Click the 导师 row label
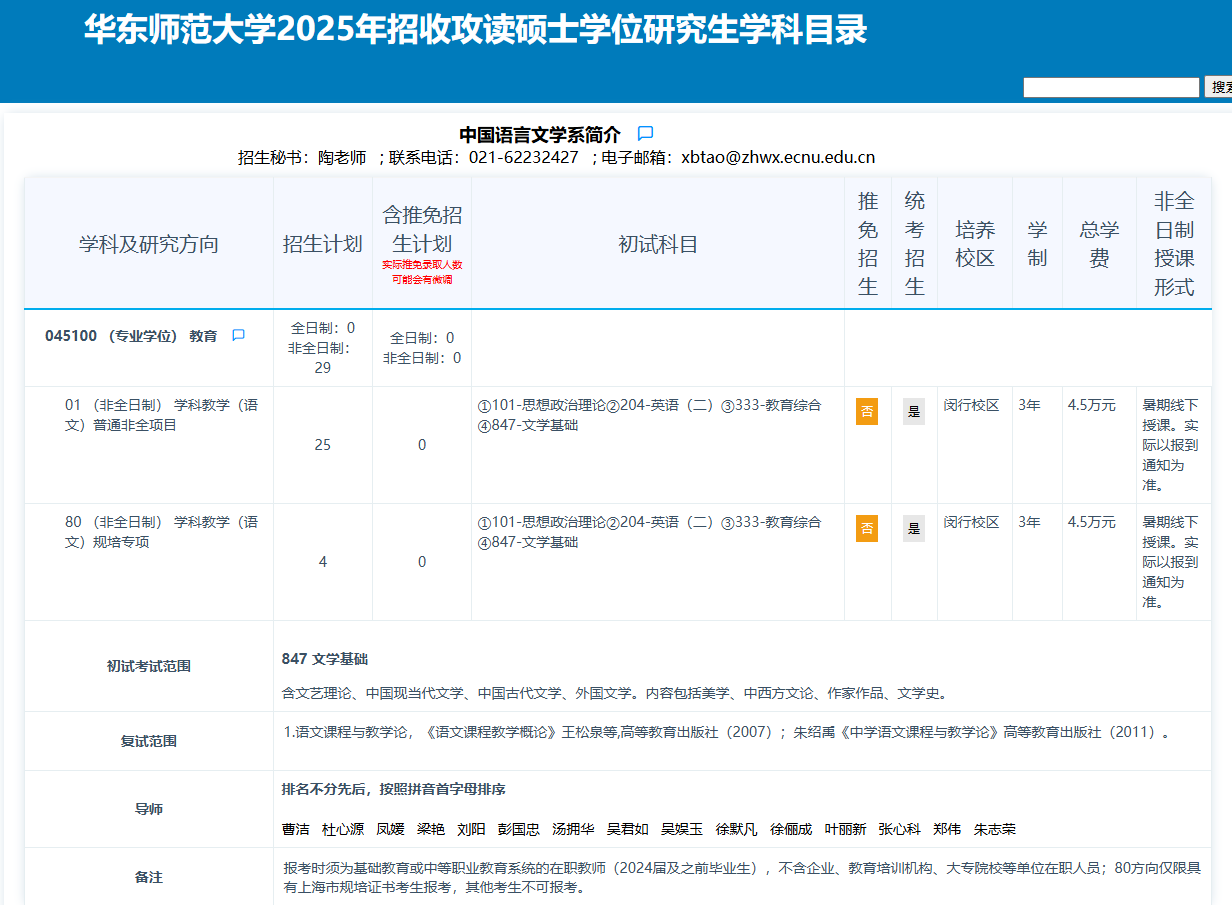This screenshot has height=905, width=1232. point(149,809)
